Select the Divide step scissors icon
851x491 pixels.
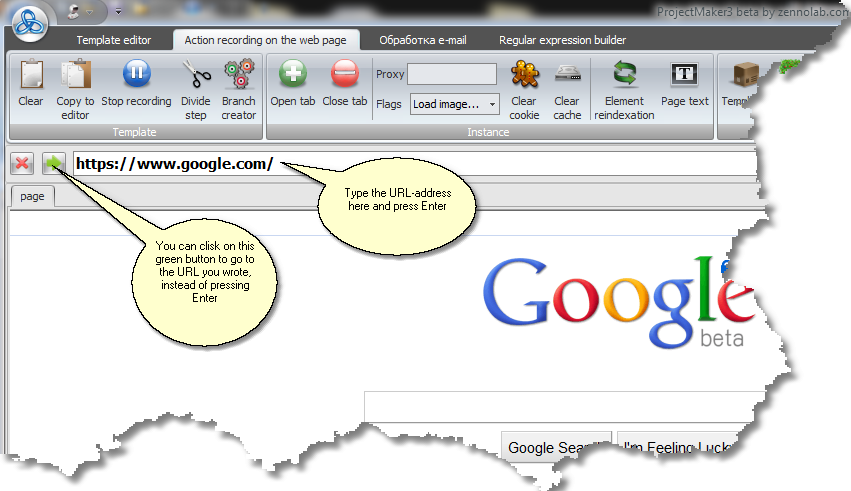point(196,77)
